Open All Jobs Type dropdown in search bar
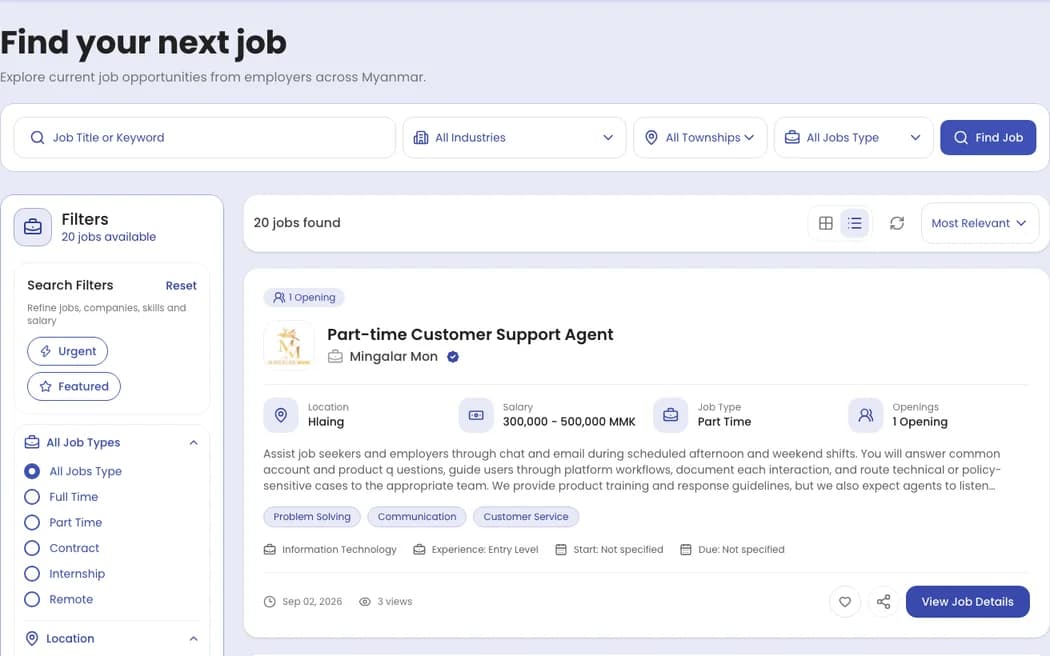Screen dimensions: 1050x656 [x=853, y=138]
